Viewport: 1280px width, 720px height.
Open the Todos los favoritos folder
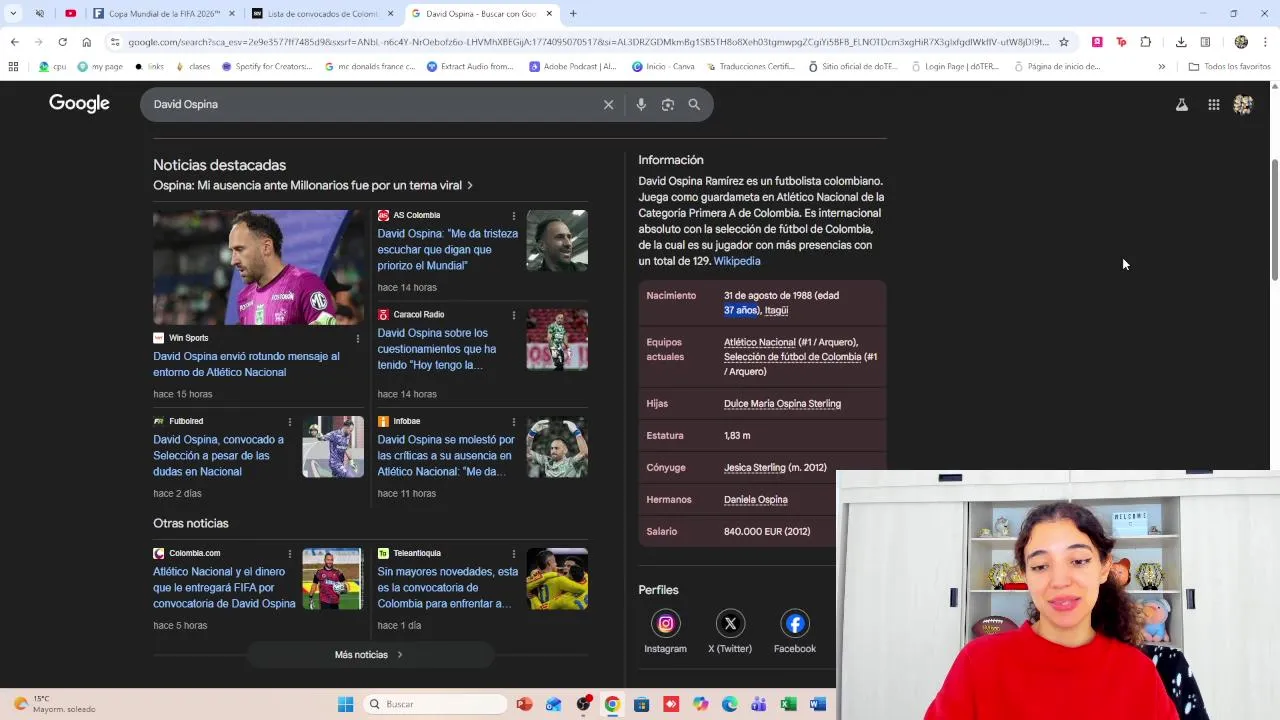(1230, 67)
